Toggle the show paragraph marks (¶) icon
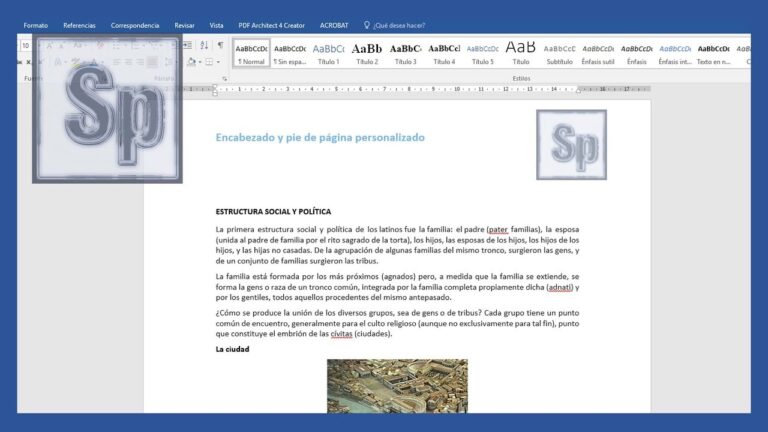The image size is (768, 432). 220,45
